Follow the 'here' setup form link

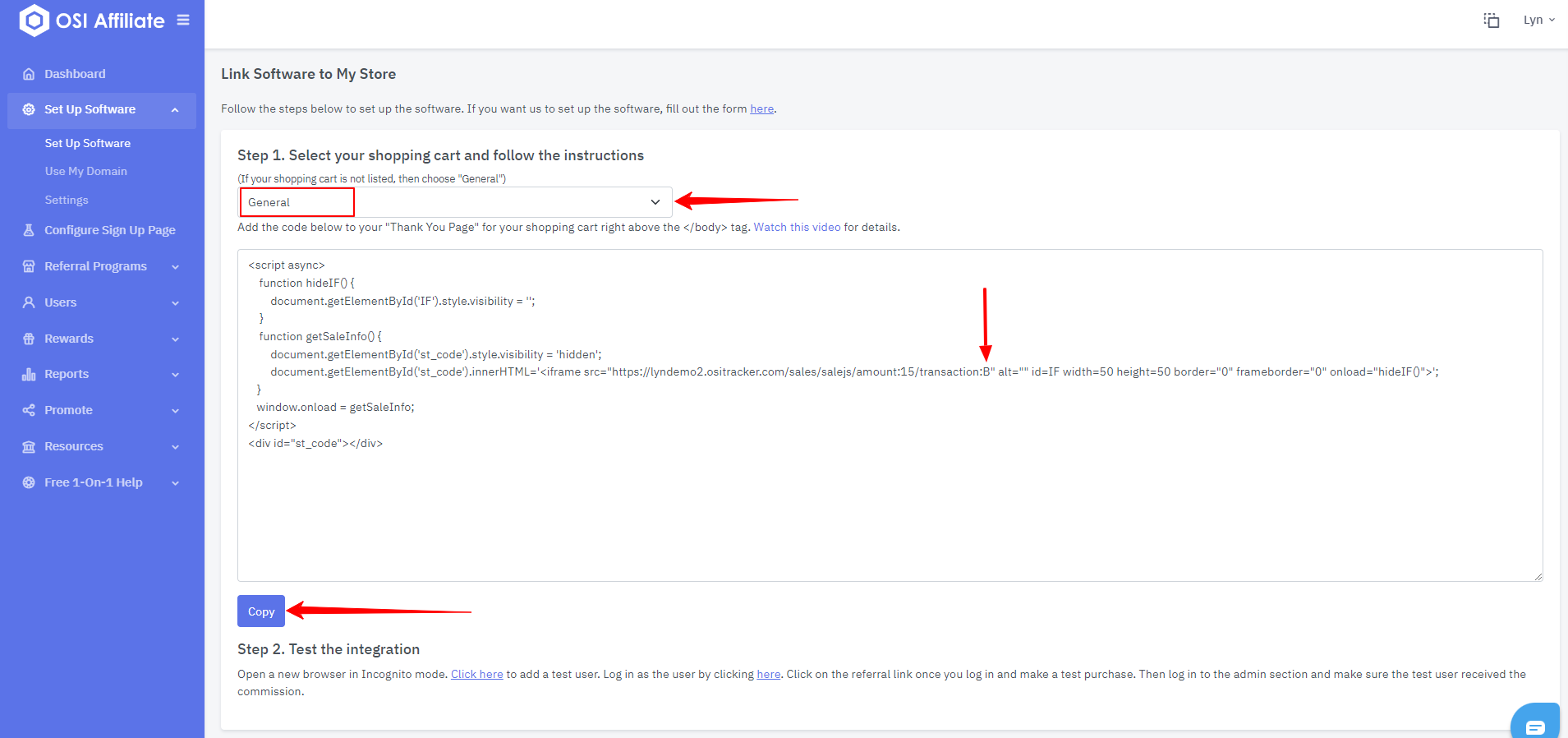(x=761, y=108)
